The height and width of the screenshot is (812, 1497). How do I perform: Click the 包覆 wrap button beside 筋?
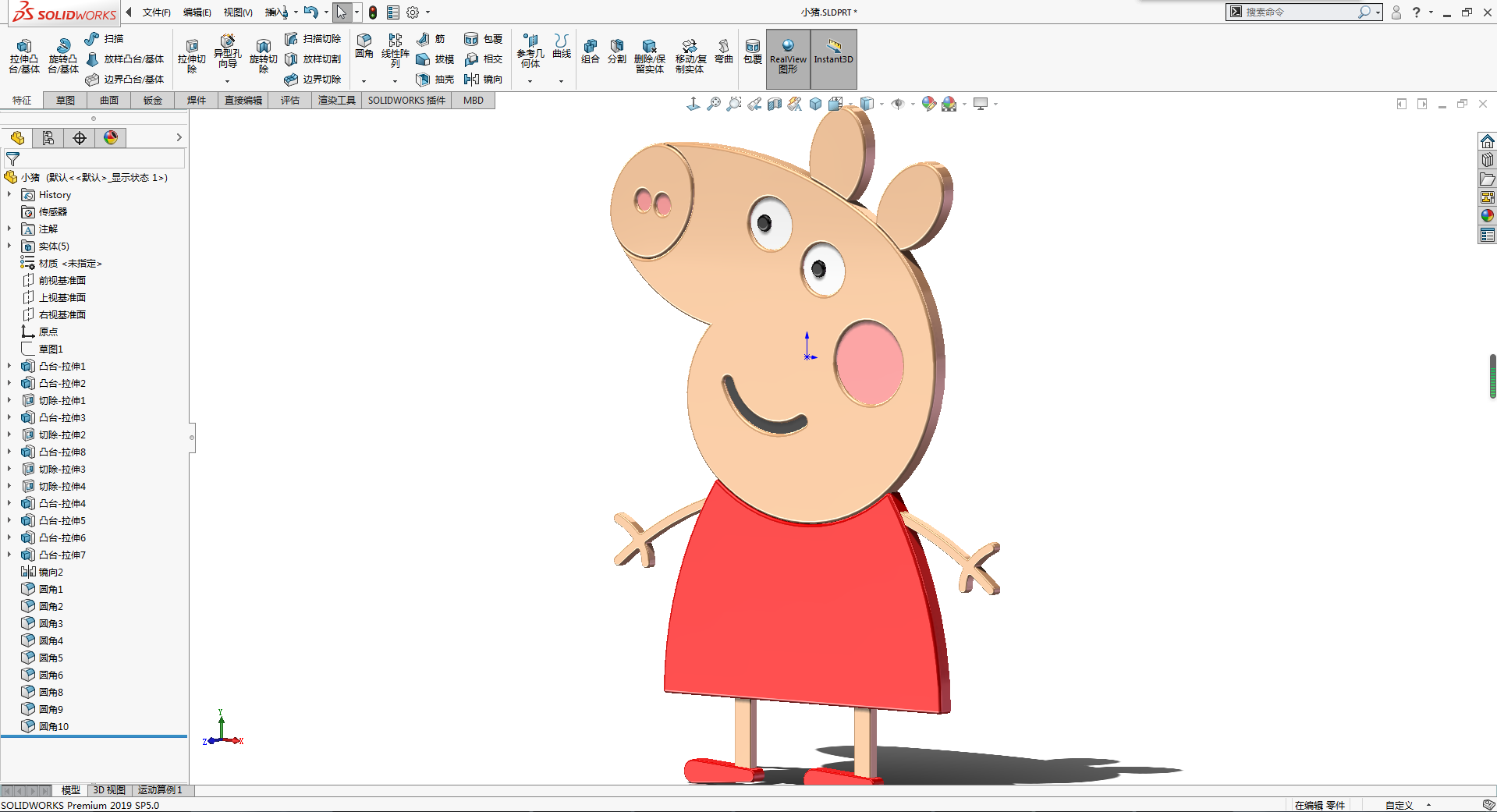[x=483, y=39]
